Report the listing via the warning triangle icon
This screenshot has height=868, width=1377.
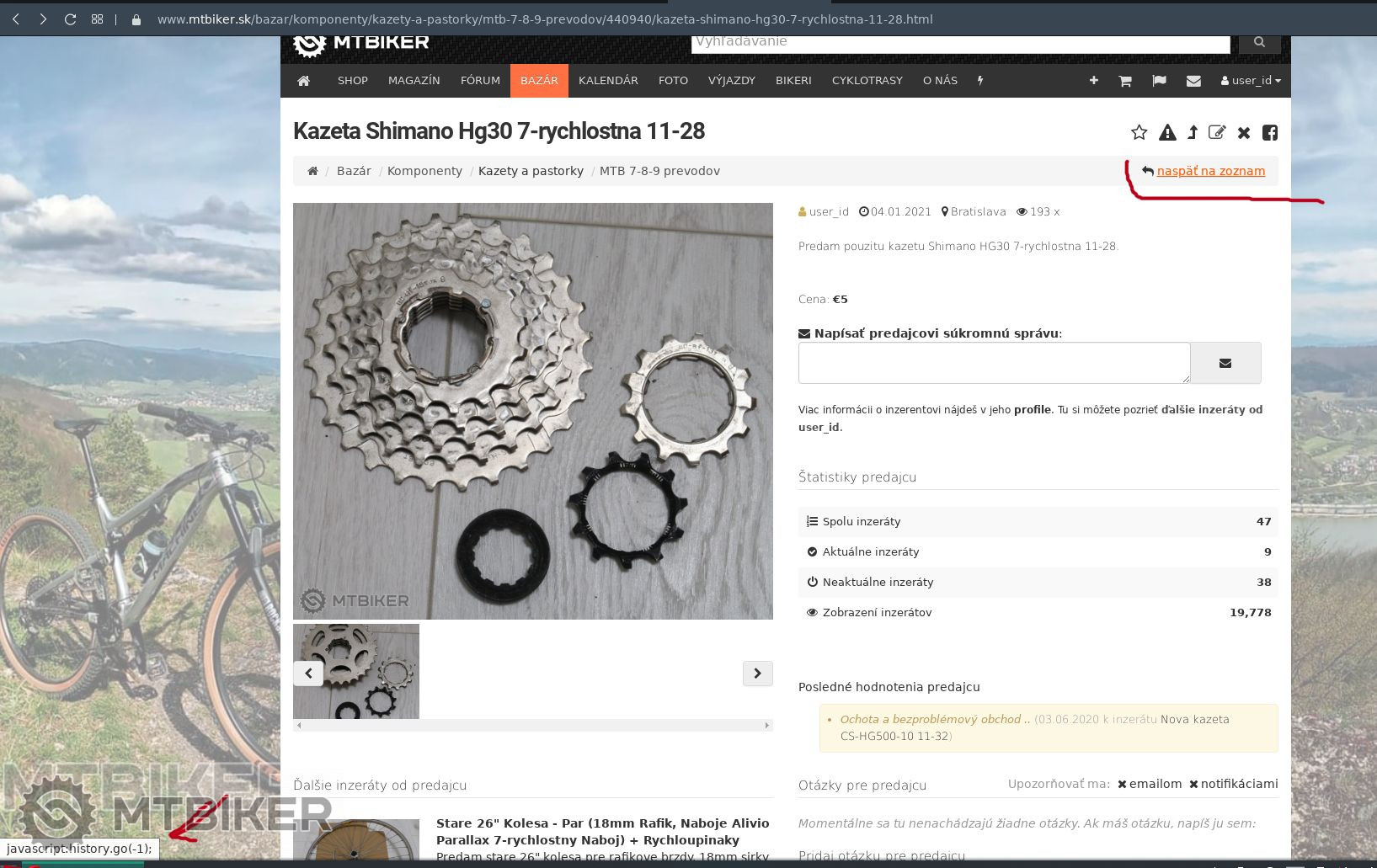point(1167,132)
